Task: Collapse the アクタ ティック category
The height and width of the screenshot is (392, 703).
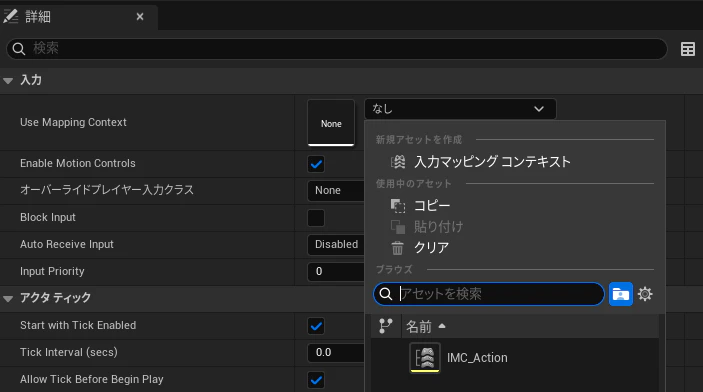Action: click(x=8, y=298)
